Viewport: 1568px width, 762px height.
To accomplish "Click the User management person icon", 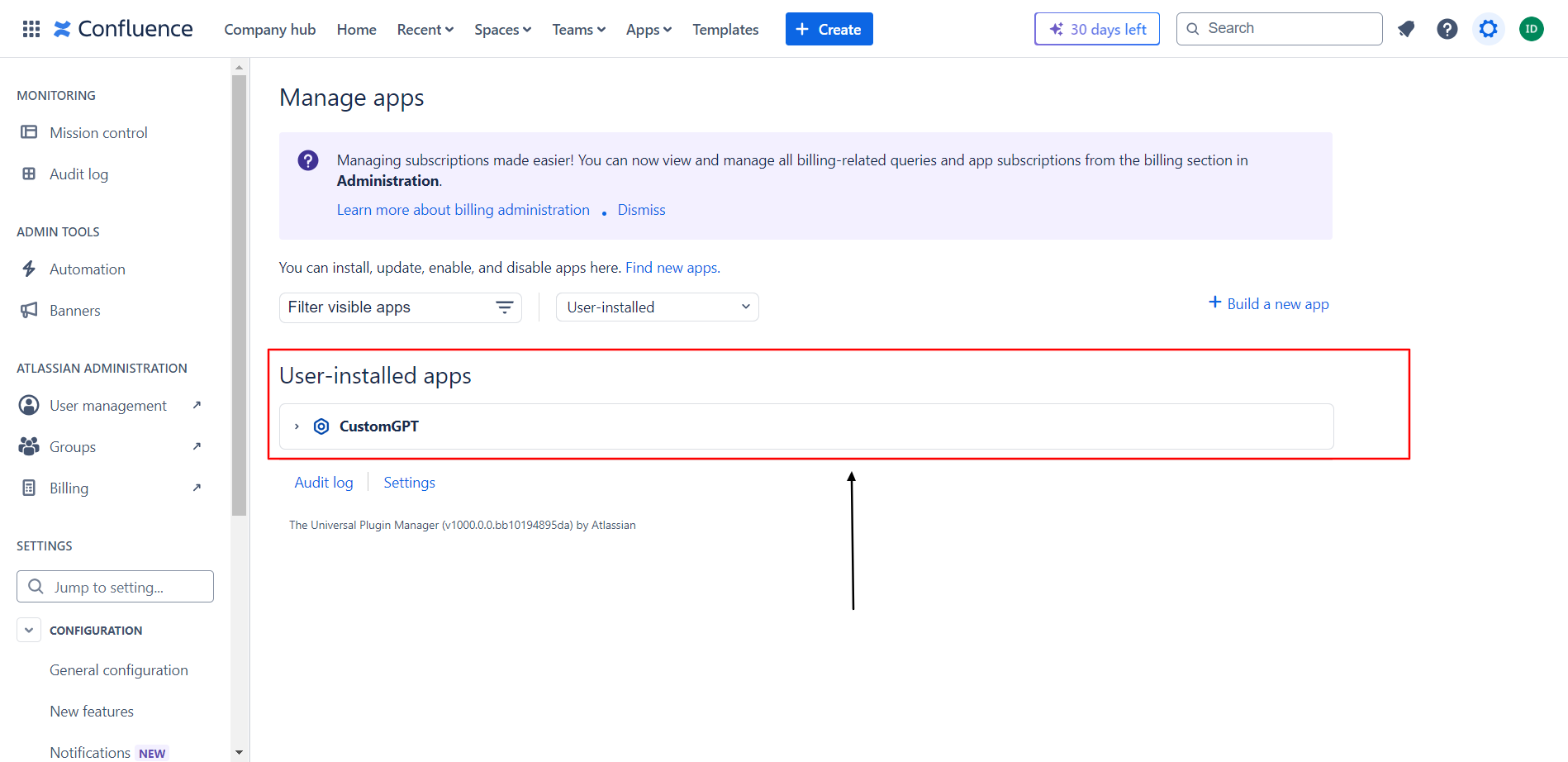I will [29, 405].
